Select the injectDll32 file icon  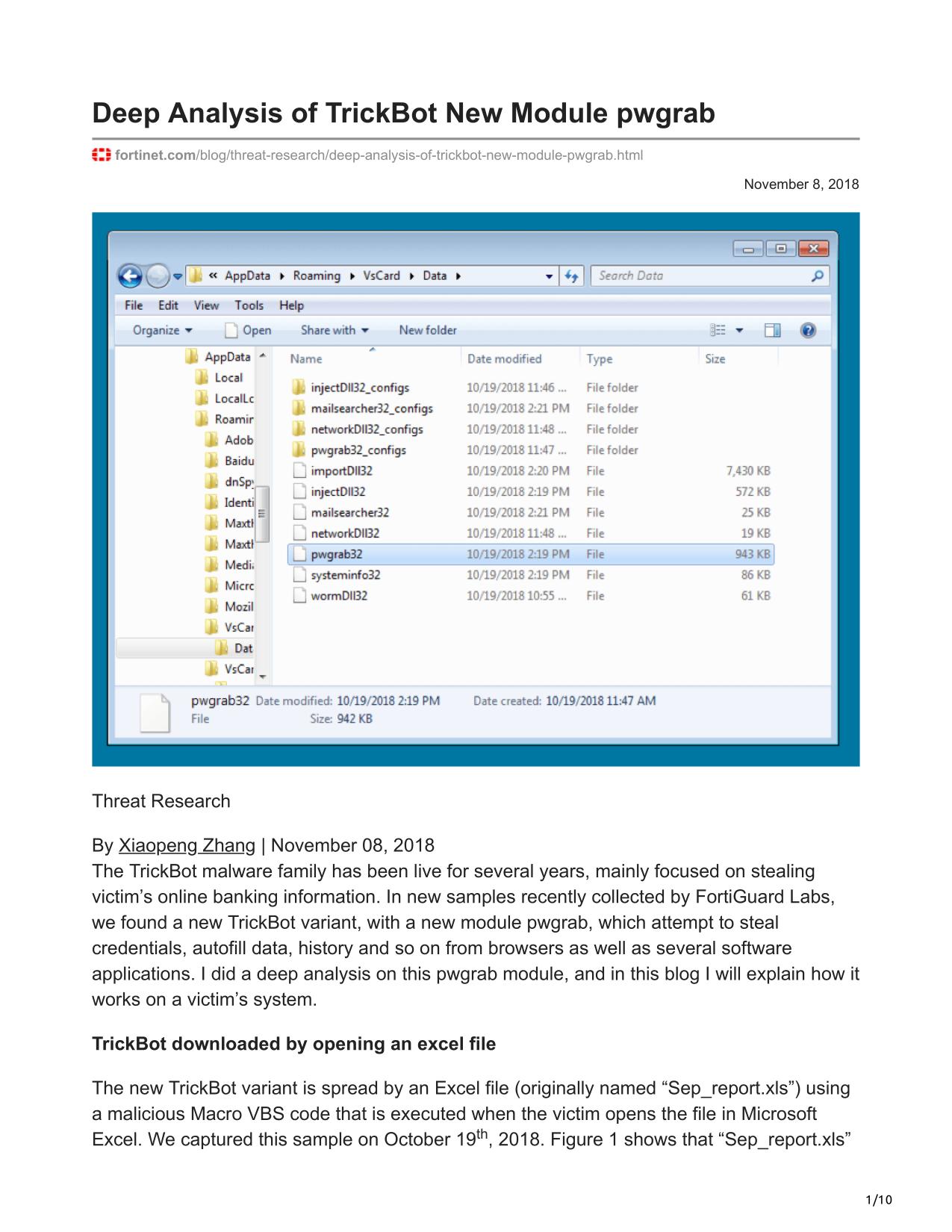[x=299, y=491]
